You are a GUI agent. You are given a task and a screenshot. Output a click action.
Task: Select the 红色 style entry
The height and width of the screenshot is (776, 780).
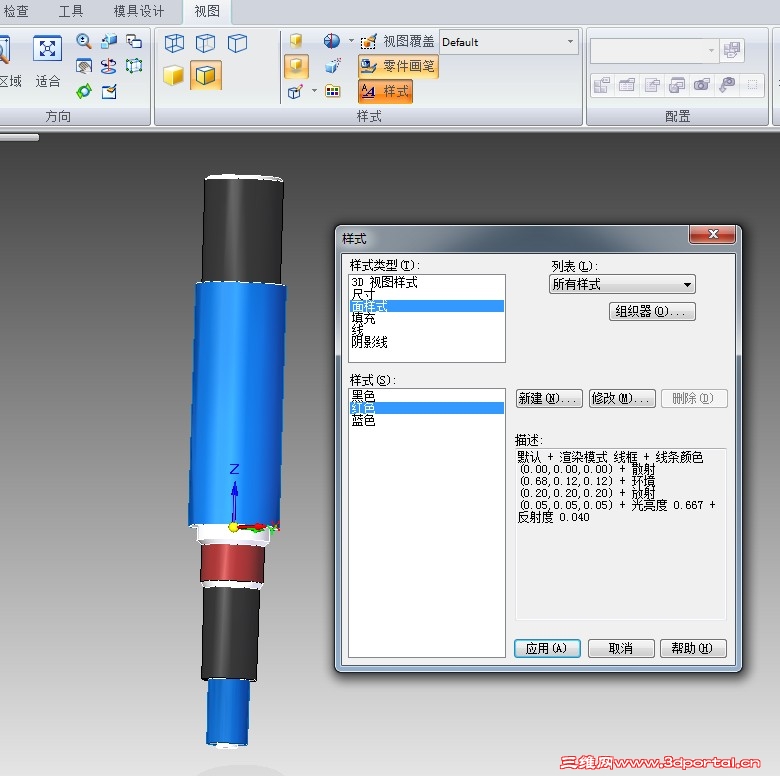[426, 408]
